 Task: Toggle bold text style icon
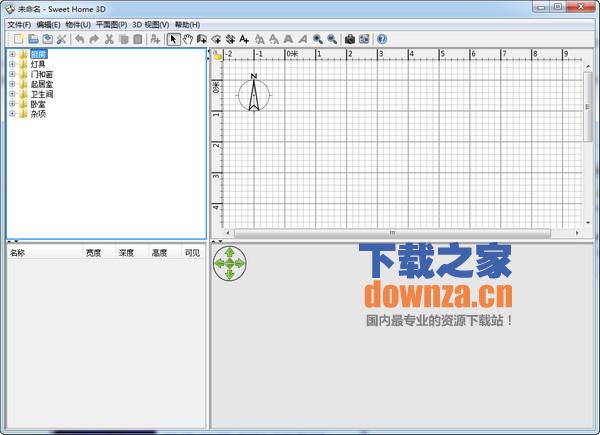288,39
